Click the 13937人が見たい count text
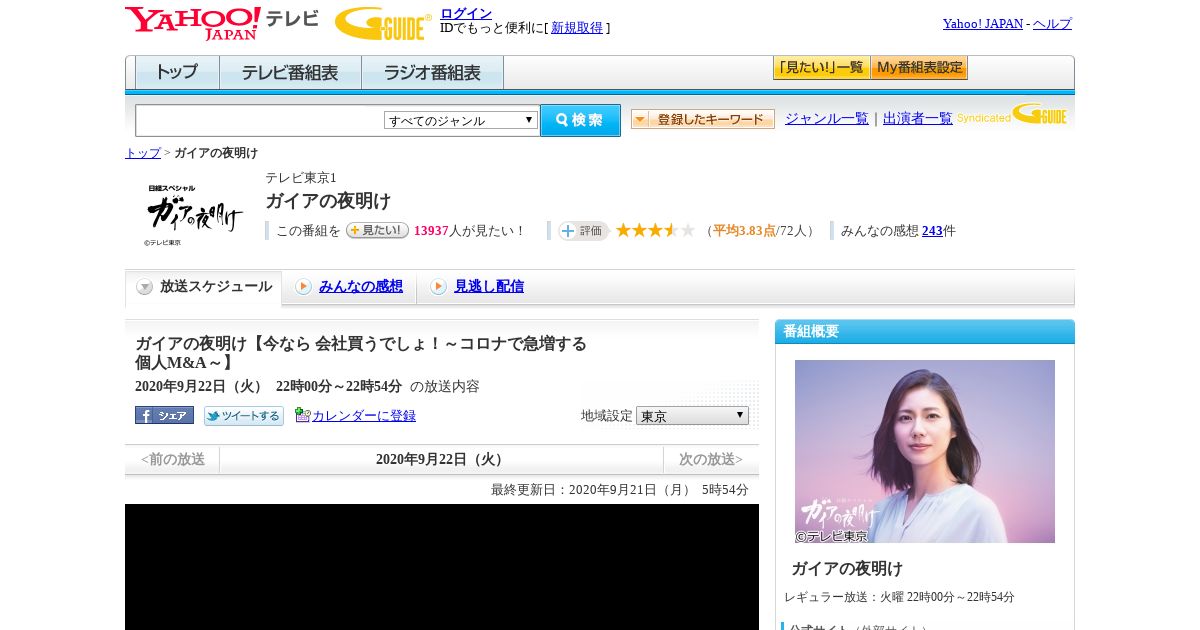The height and width of the screenshot is (630, 1200). pyautogui.click(x=469, y=231)
